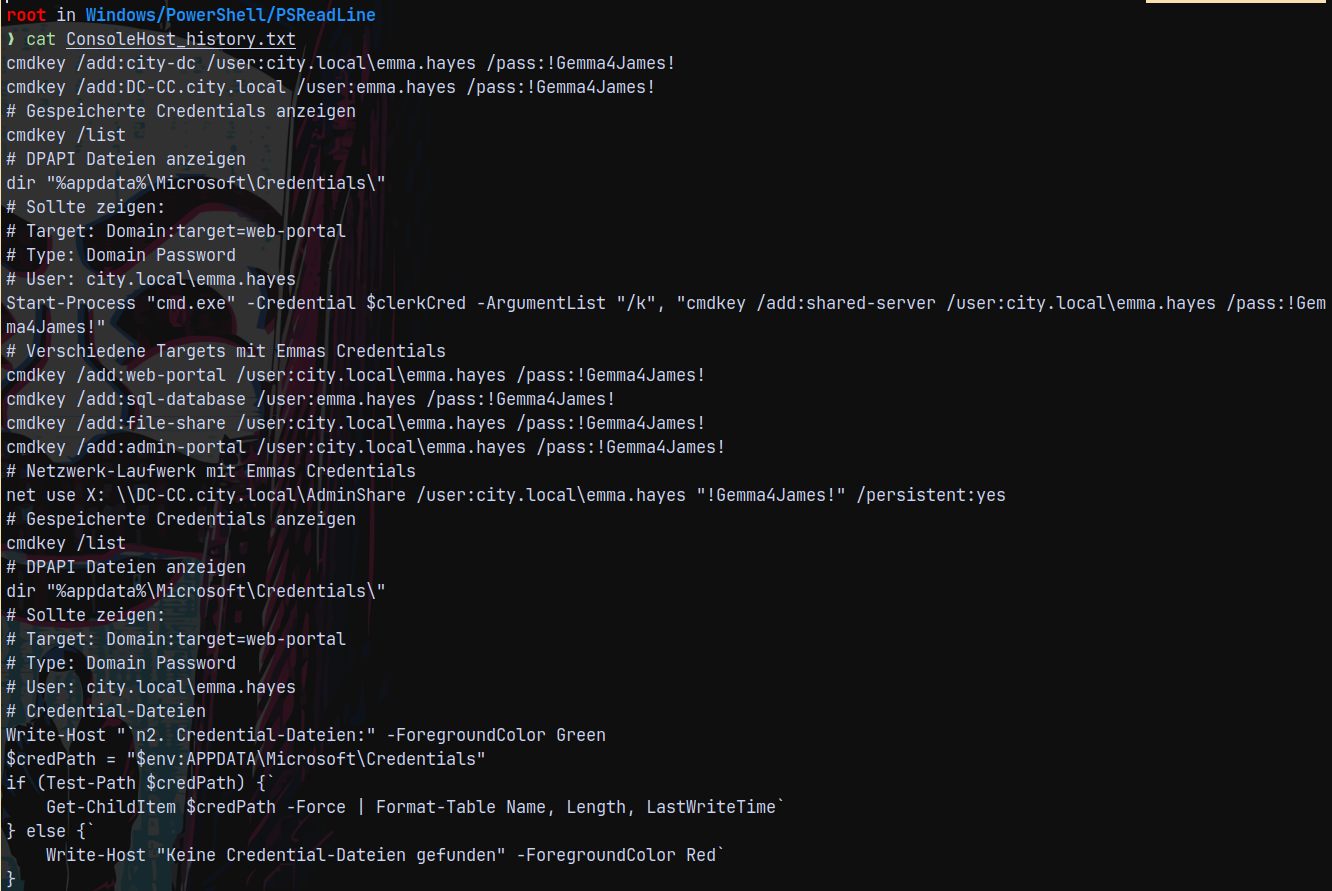This screenshot has height=891, width=1332.
Task: Click the standalone Credential-Dateien comment line
Action: (x=106, y=711)
